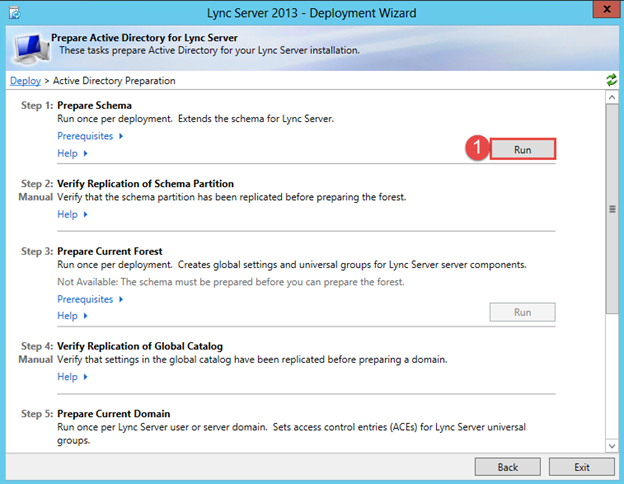Click the 'Verify Replication of Schema Partition' title
The width and height of the screenshot is (624, 484).
pos(145,183)
